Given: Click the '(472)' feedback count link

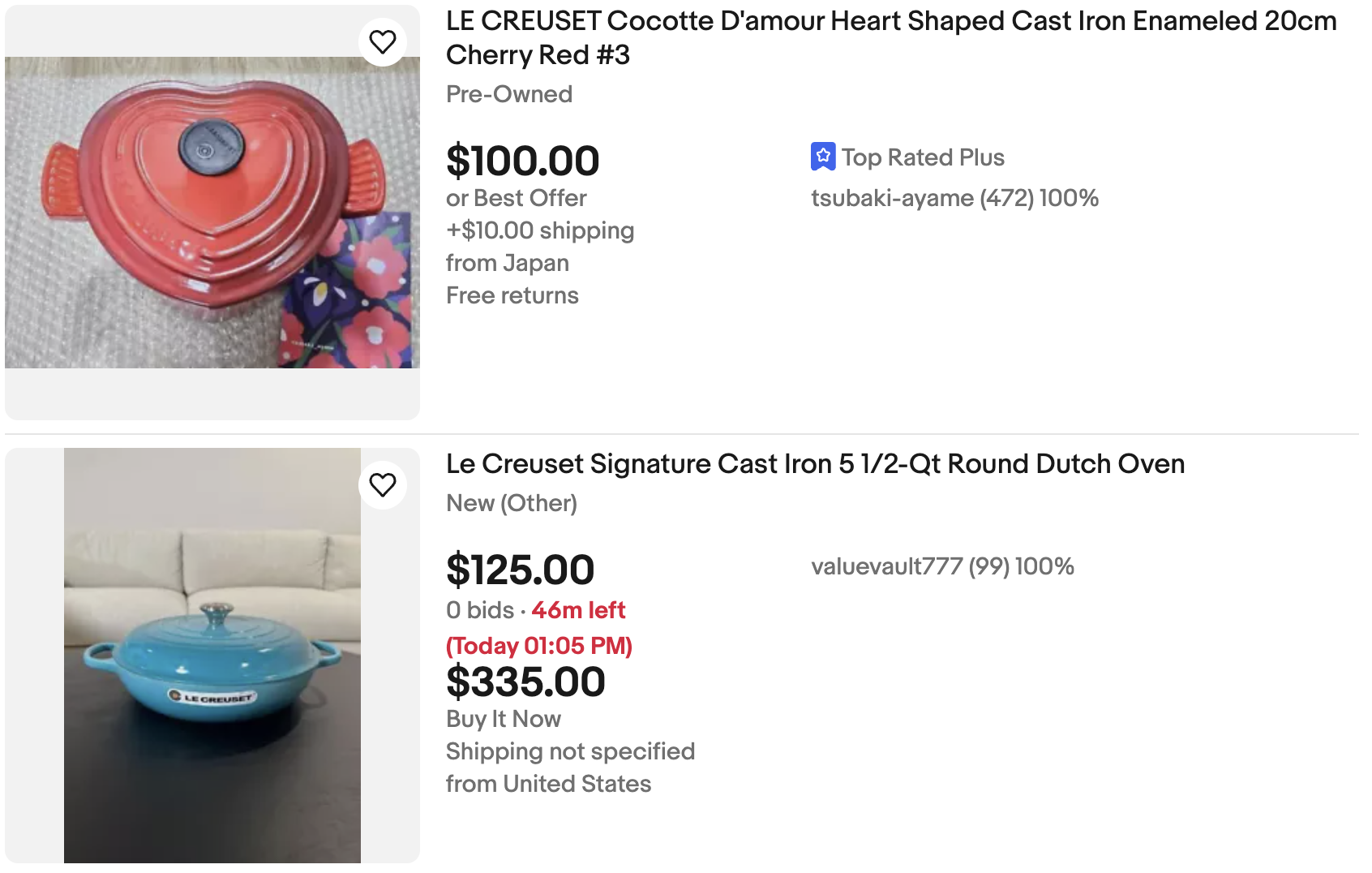Looking at the screenshot, I should (x=1007, y=197).
